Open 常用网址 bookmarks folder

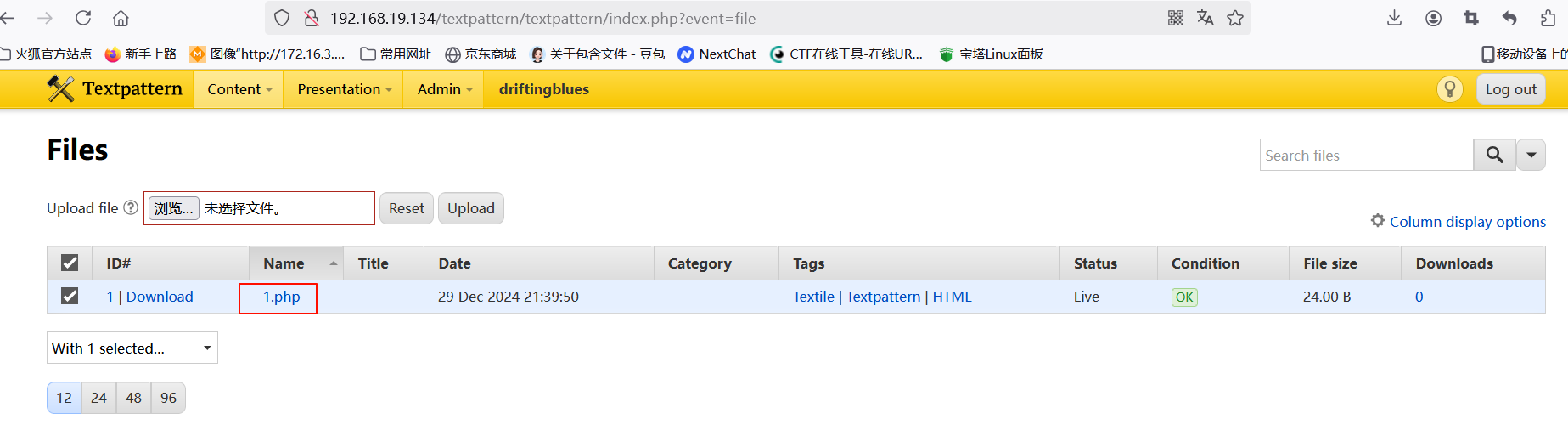point(396,54)
